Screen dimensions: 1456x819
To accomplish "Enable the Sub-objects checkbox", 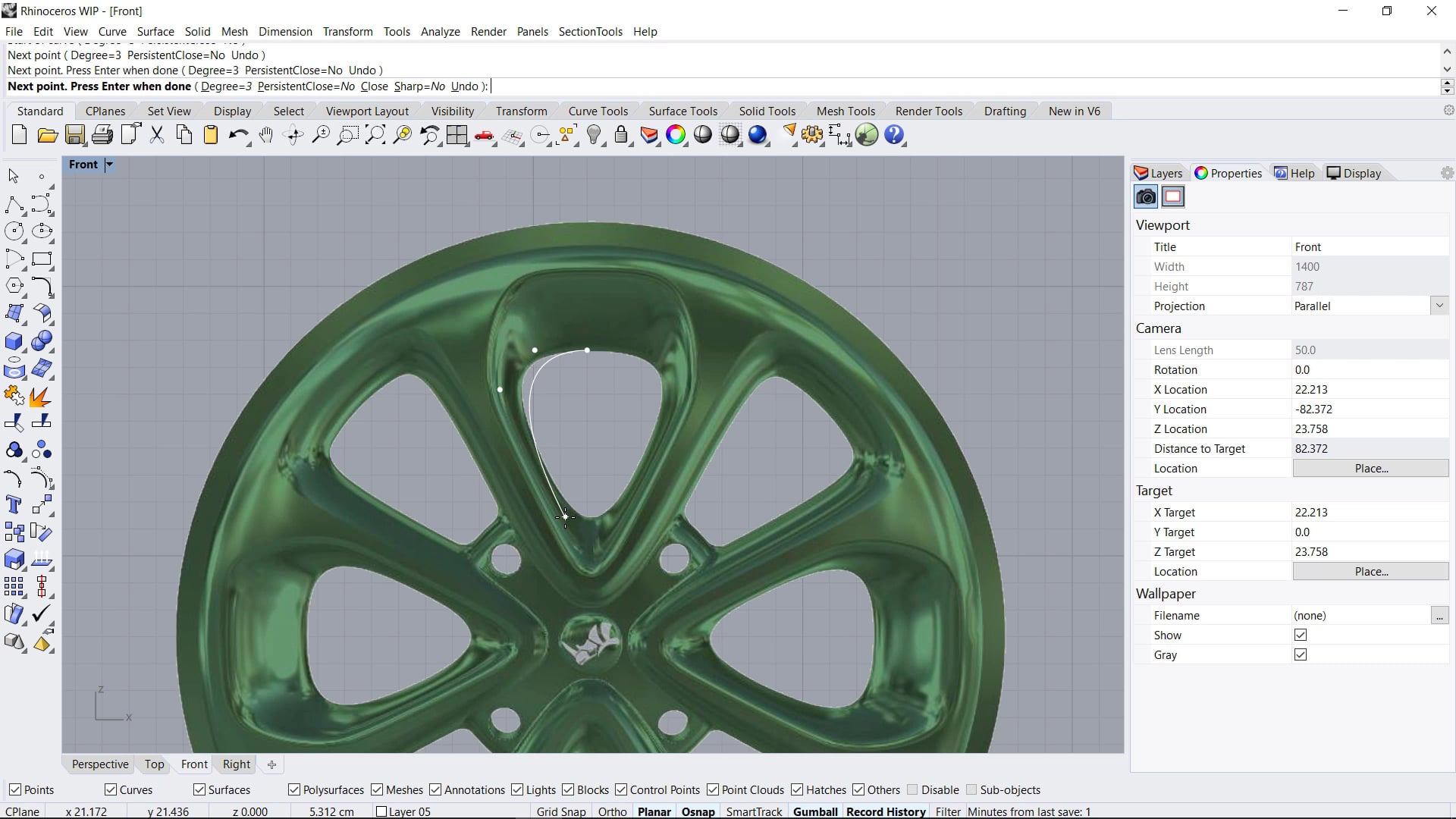I will pyautogui.click(x=971, y=789).
